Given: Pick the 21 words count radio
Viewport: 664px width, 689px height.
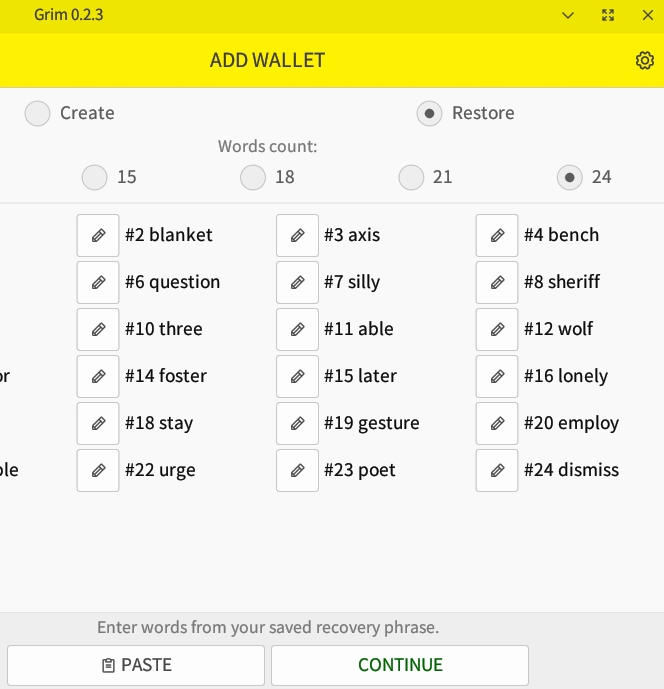Looking at the screenshot, I should [x=411, y=178].
